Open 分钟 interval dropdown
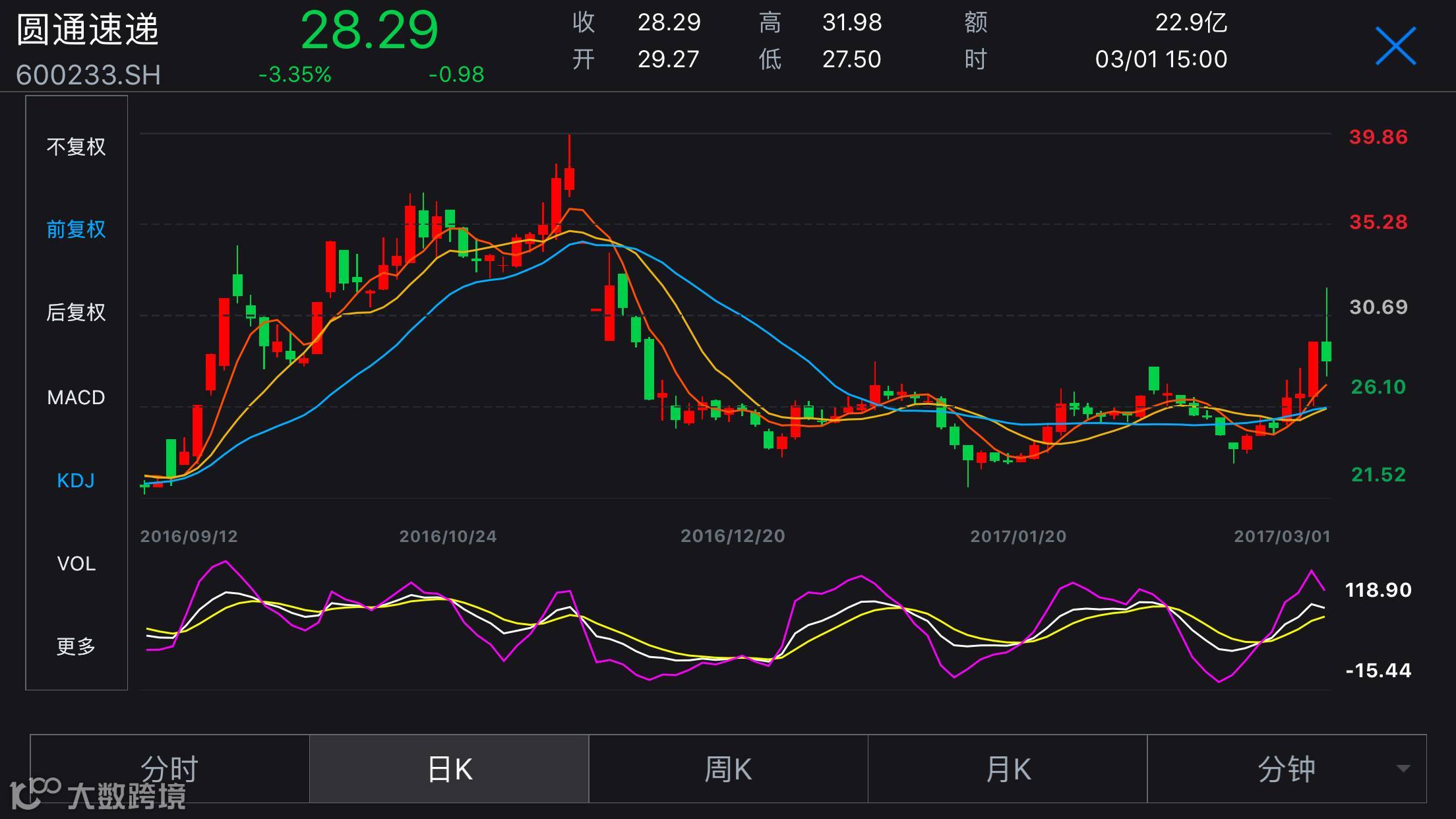 pyautogui.click(x=1286, y=769)
